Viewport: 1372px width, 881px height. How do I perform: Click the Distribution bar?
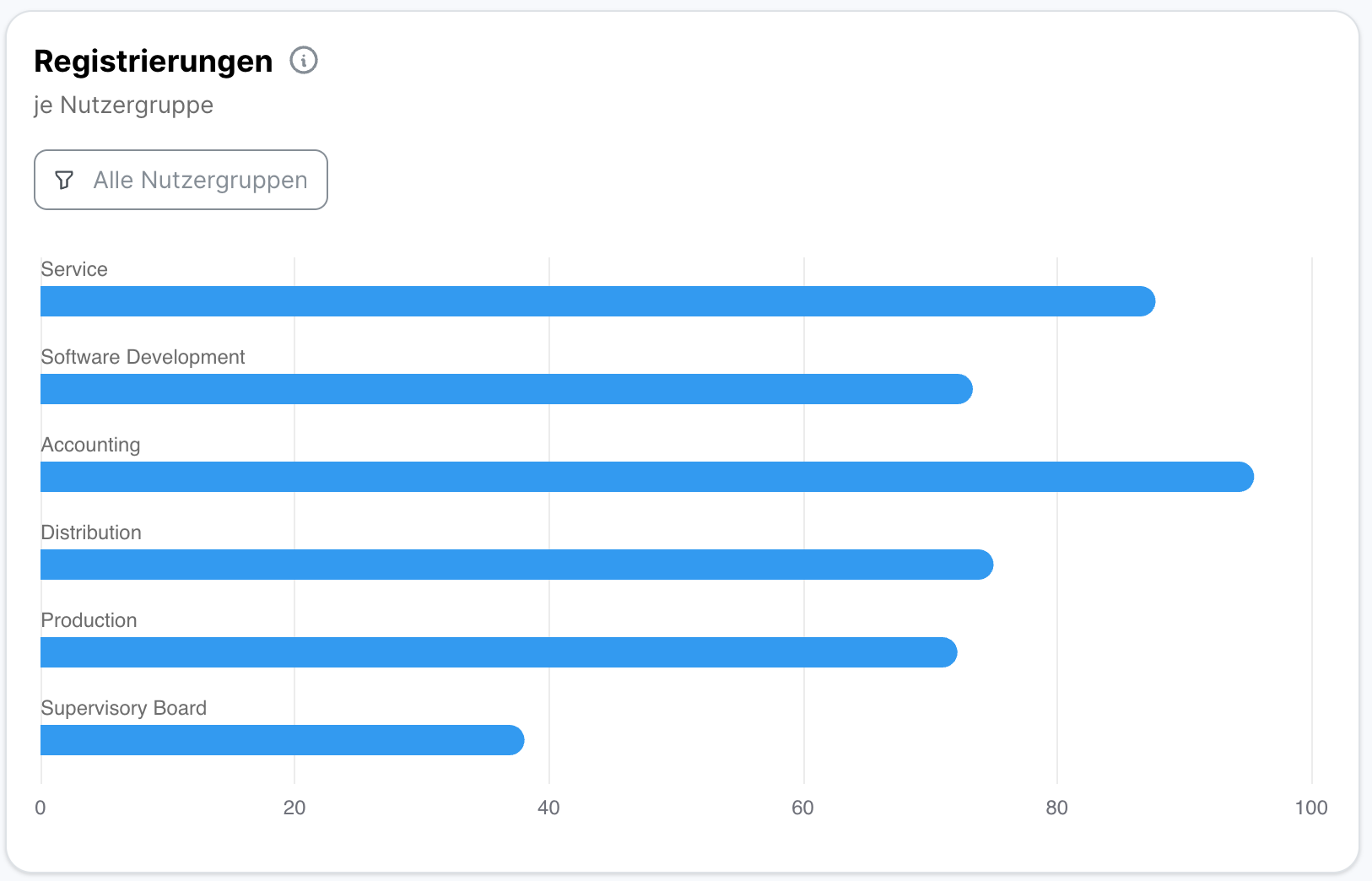(516, 565)
